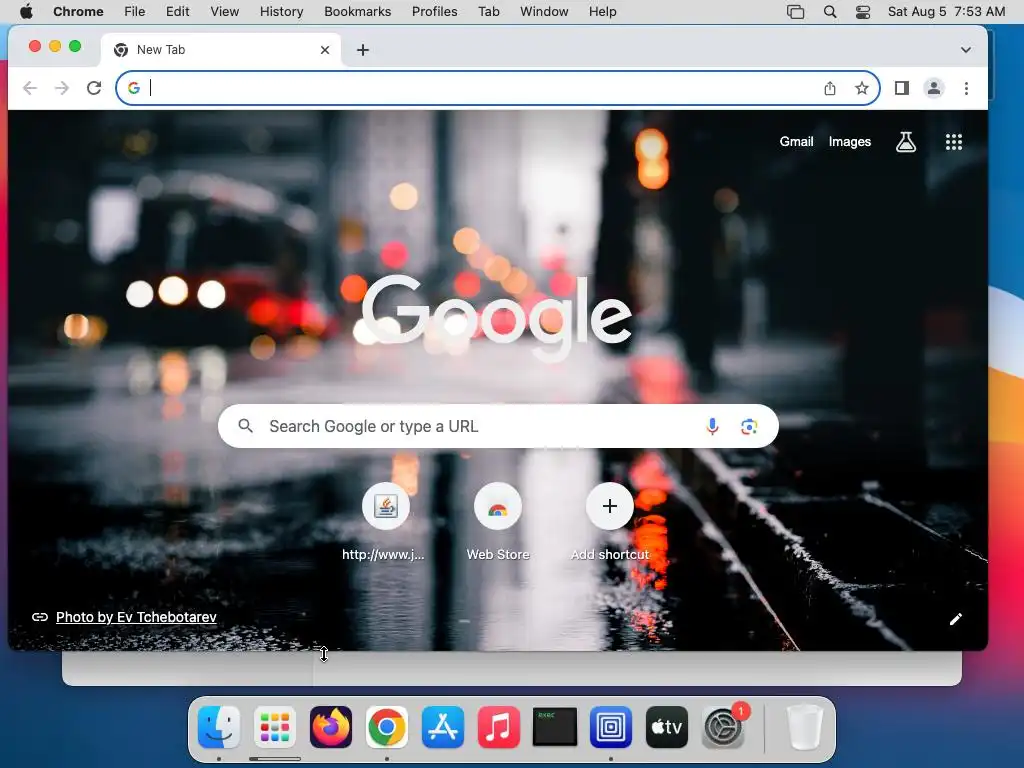Viewport: 1024px width, 768px height.
Task: Customize this page with the pencil icon
Action: pos(955,618)
